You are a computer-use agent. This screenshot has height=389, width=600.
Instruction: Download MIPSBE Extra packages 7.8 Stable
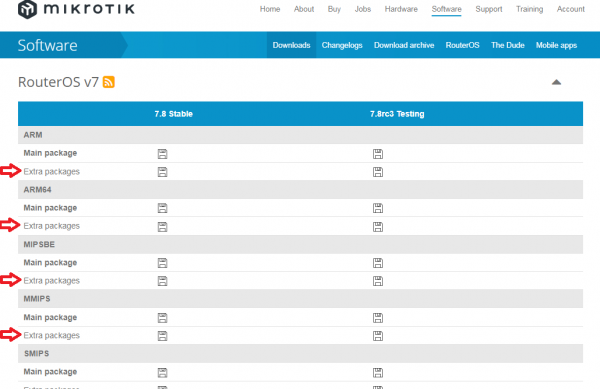coord(162,281)
